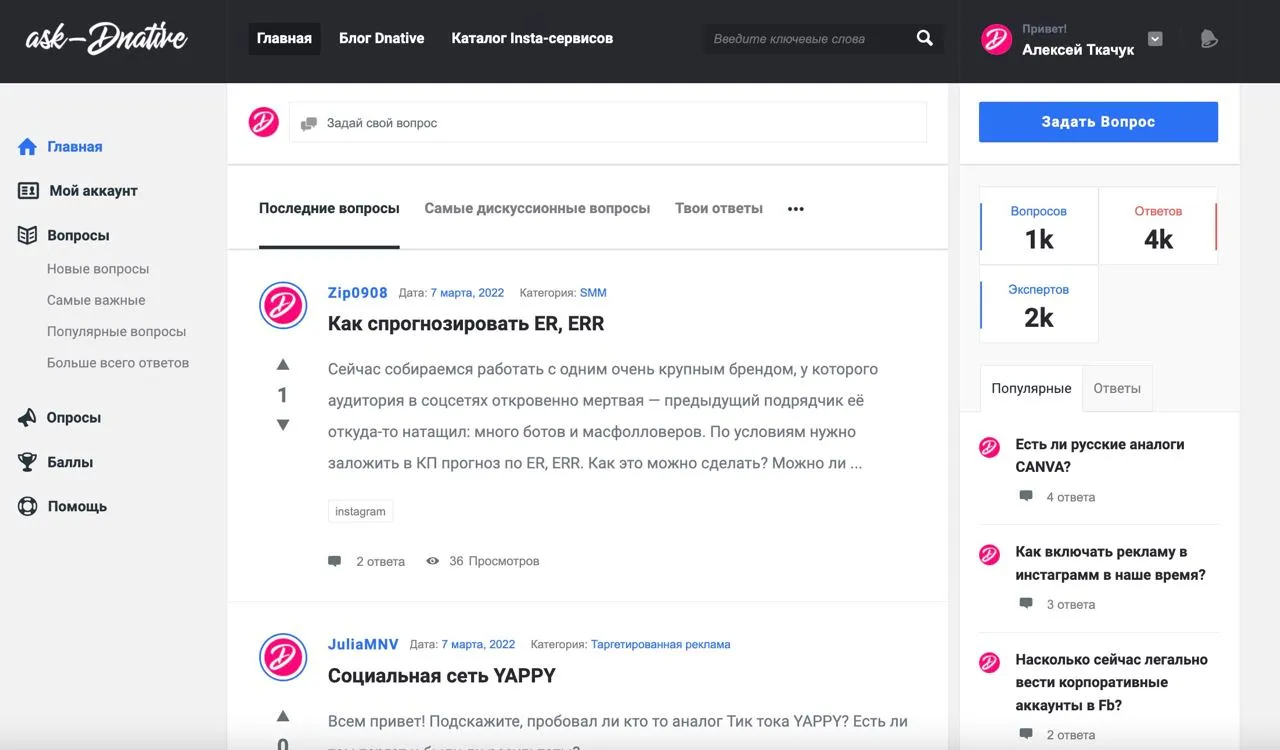Viewport: 1280px width, 750px height.
Task: Click the book icon beside Вопросы
Action: [x=28, y=235]
